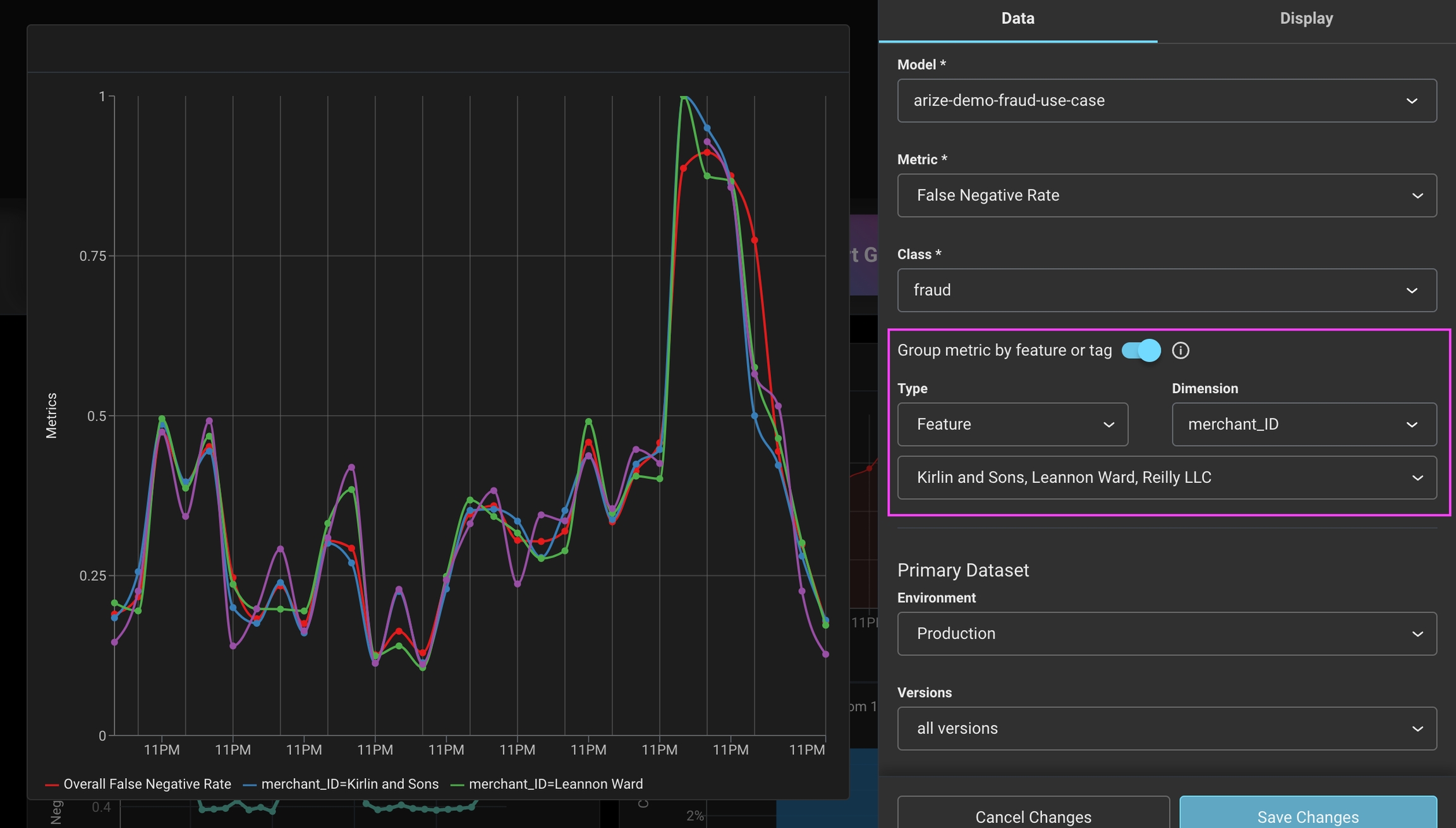Click the blue Kirlin and Sons legend marker
Viewport: 1456px width, 828px height.
pyautogui.click(x=250, y=785)
